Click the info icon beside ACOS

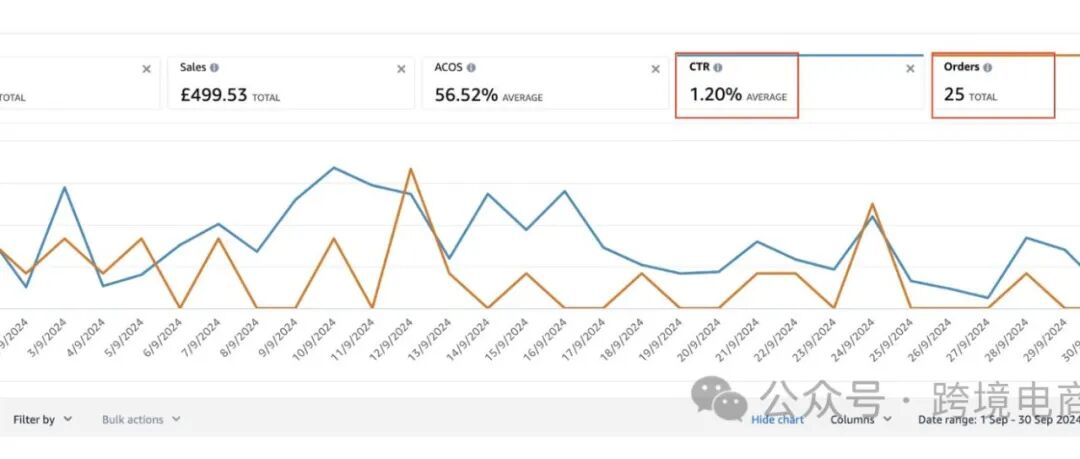(471, 68)
